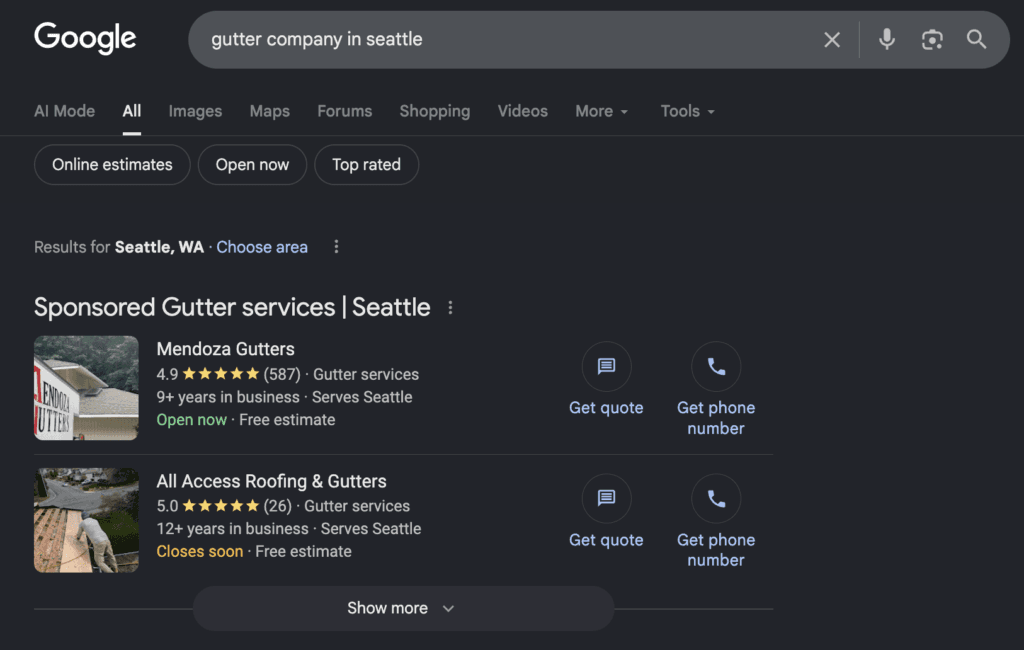Click the Choose area link

tap(262, 247)
